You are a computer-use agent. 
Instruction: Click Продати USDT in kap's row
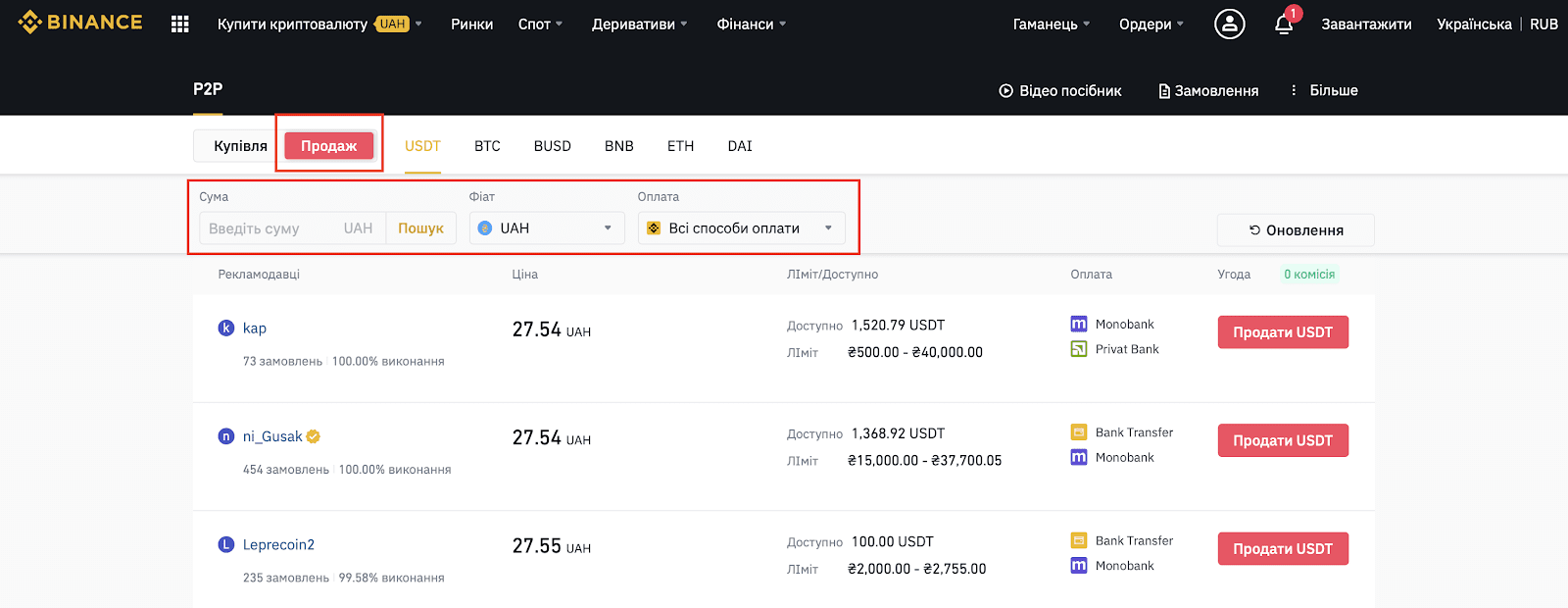coord(1283,332)
